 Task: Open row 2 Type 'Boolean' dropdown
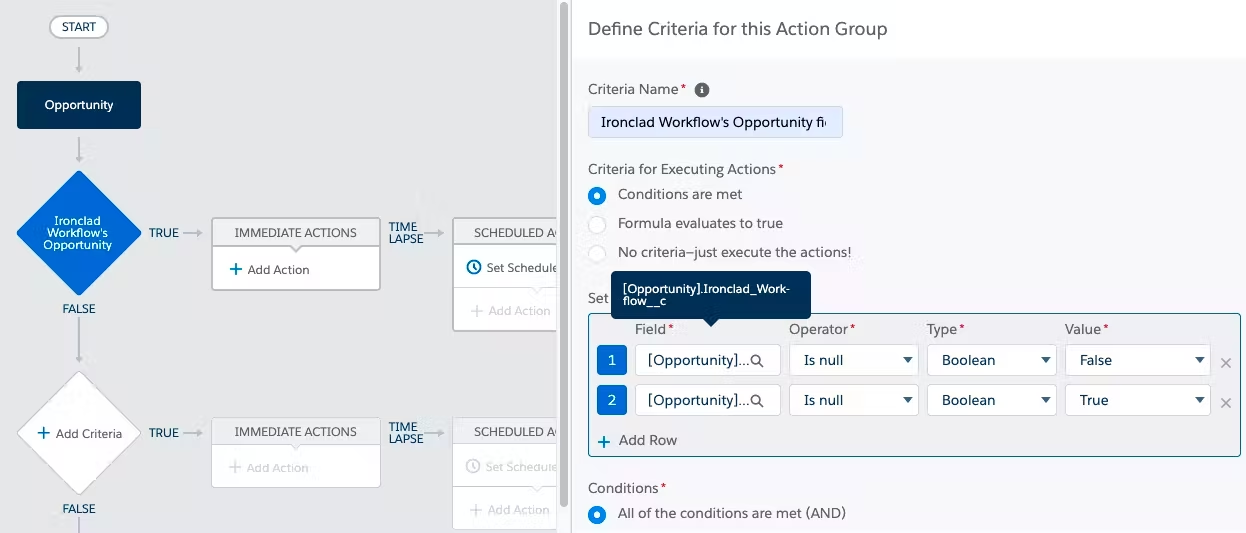click(x=992, y=400)
